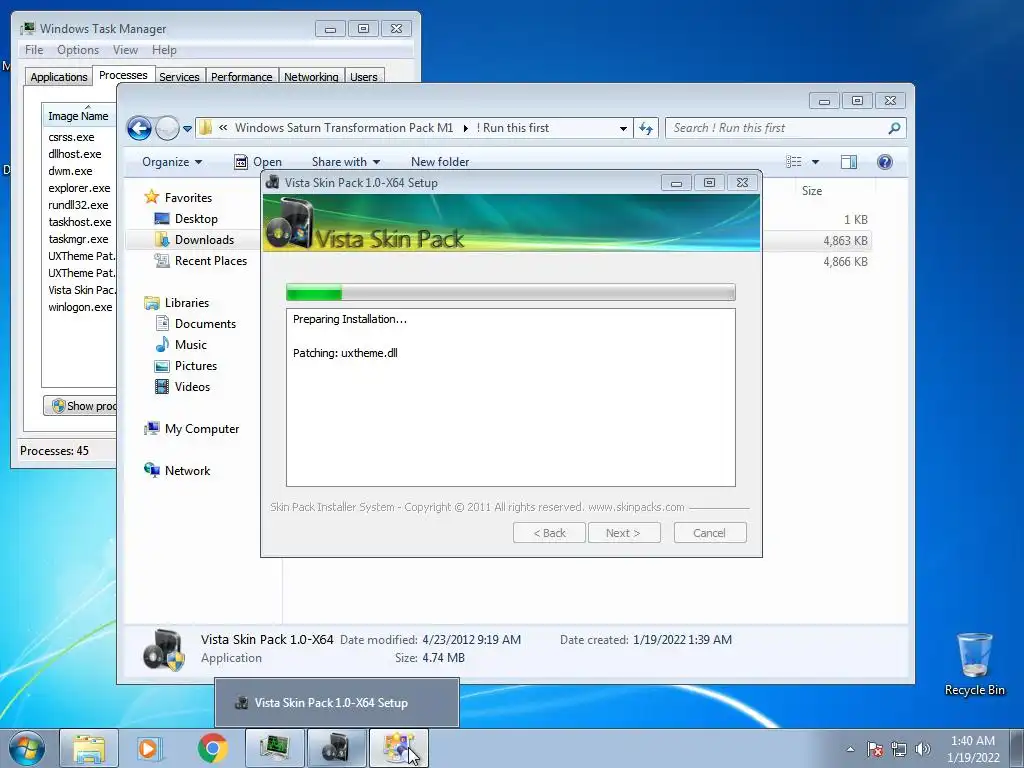Open the recent pages dropdown arrow
1024x768 pixels.
pos(187,129)
